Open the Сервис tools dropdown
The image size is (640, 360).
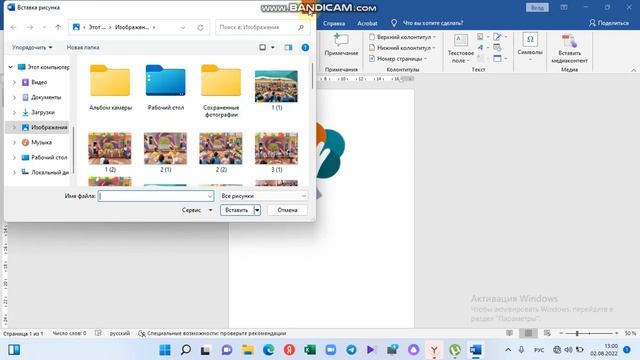point(197,210)
